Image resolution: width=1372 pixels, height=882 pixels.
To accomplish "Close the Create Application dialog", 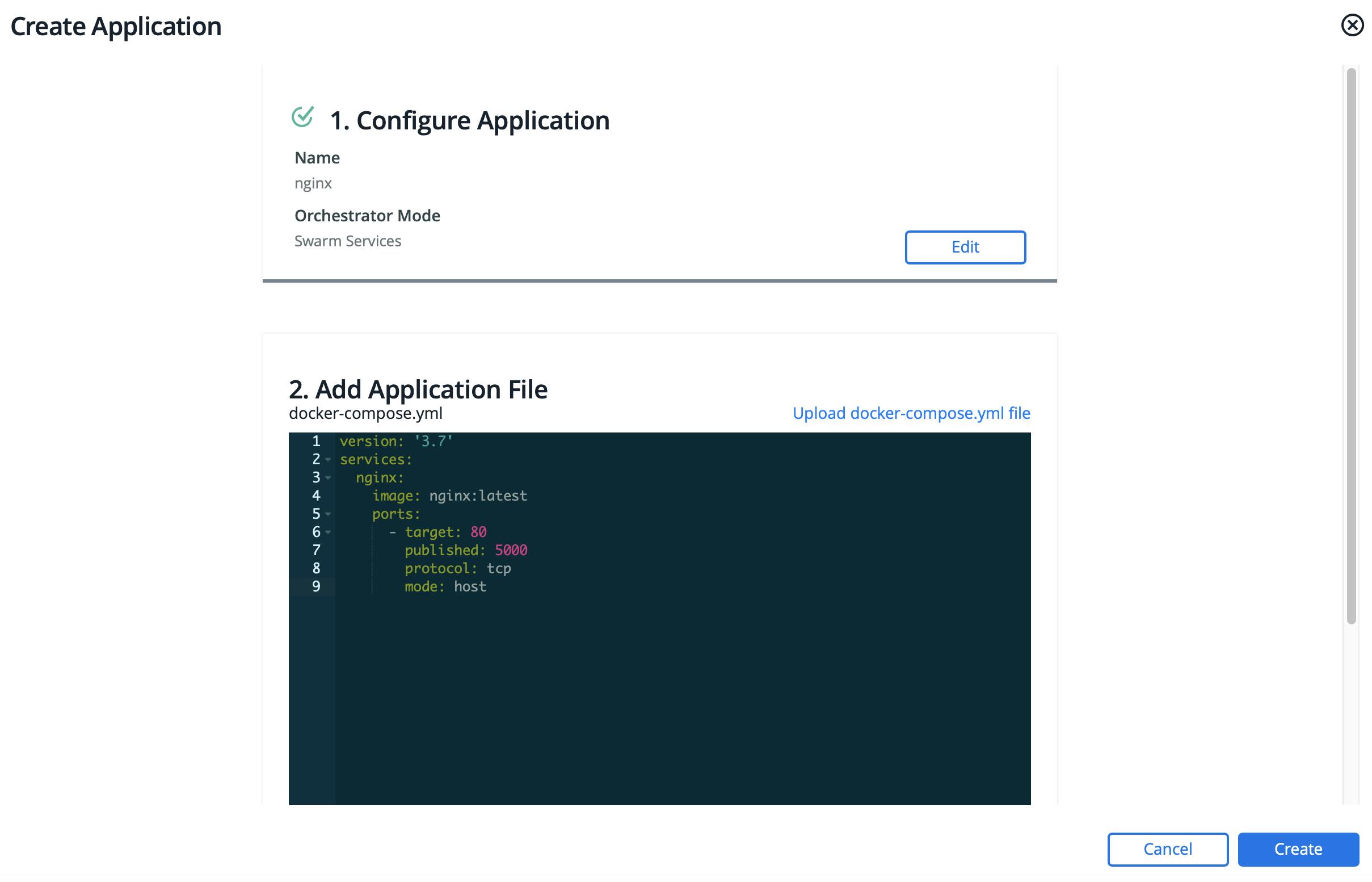I will click(1352, 25).
